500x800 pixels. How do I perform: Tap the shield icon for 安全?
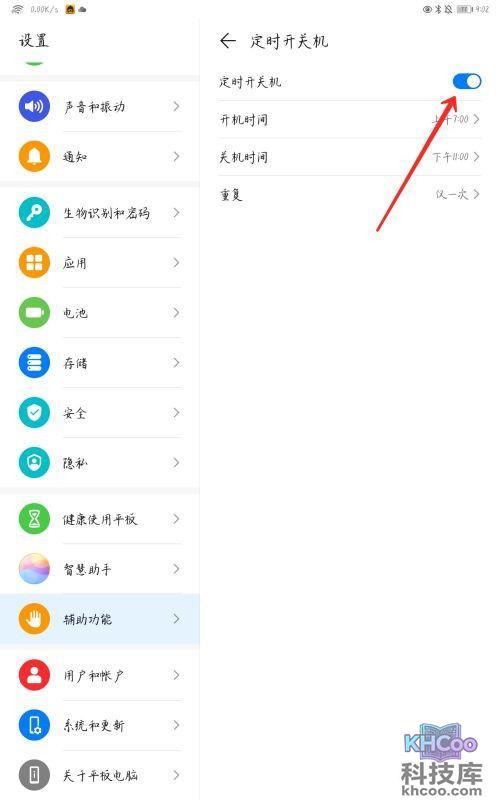point(34,413)
